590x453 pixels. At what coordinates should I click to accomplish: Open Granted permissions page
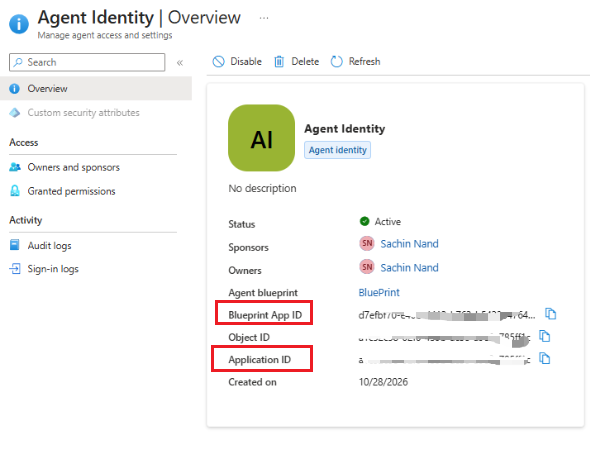[71, 191]
